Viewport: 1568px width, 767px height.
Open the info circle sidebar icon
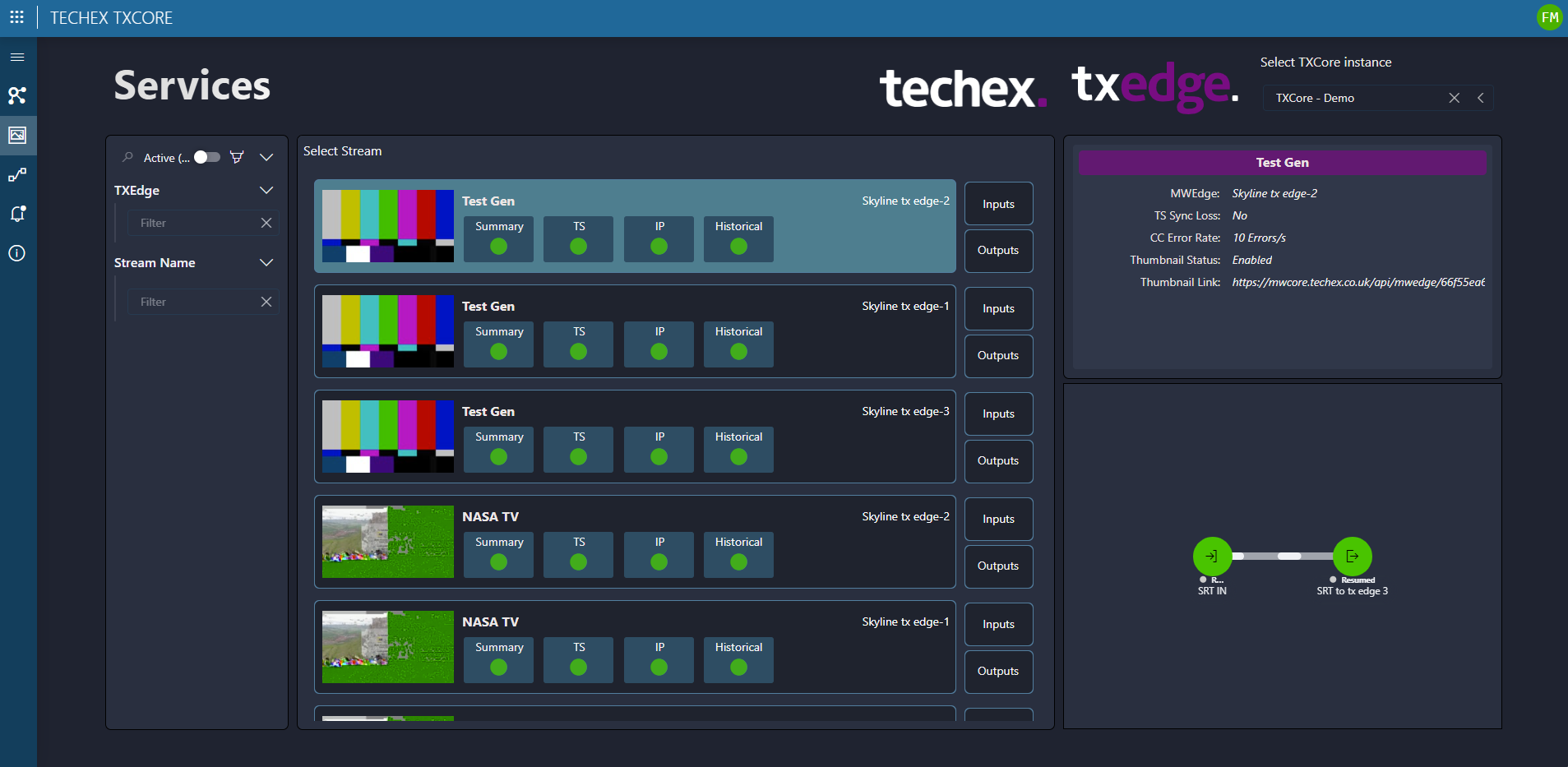coord(17,253)
